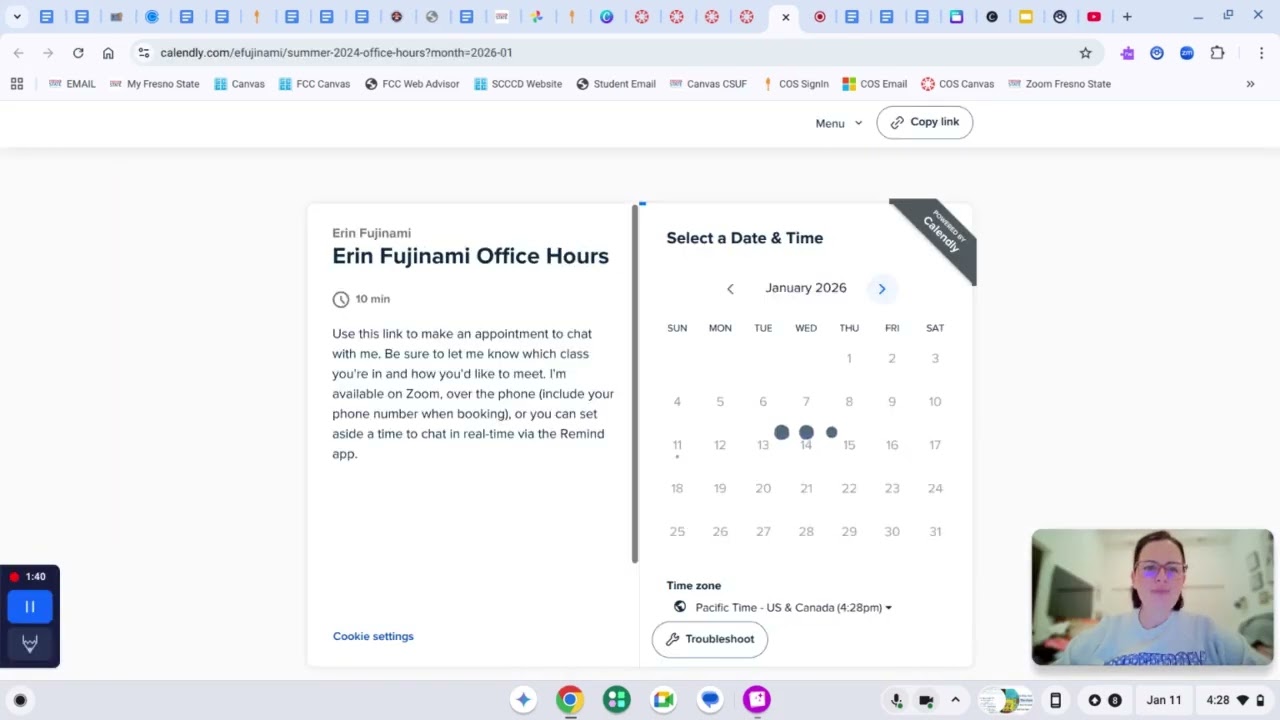Open Chrome extensions puzzle icon
The height and width of the screenshot is (720, 1280).
pyautogui.click(x=1217, y=53)
